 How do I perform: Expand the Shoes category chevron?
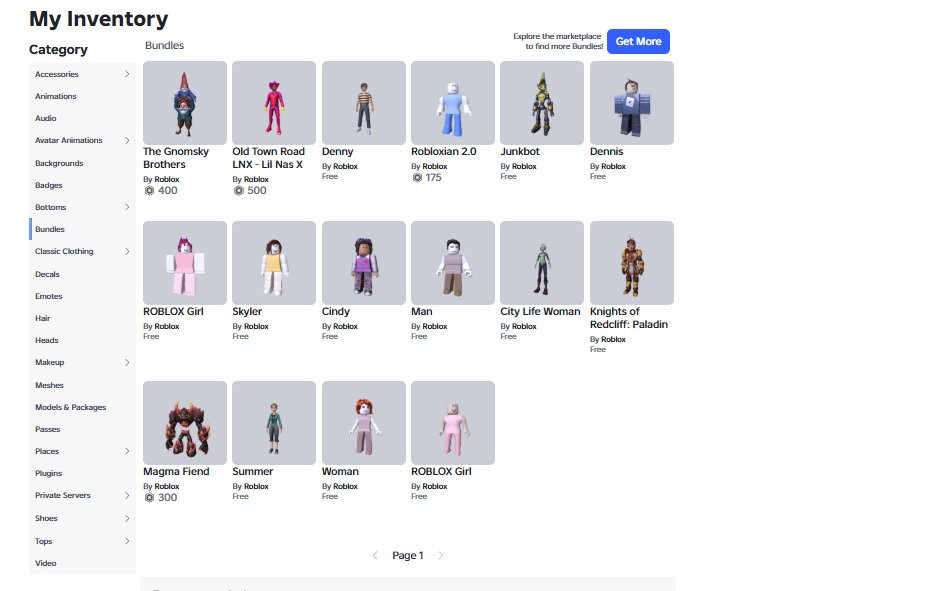point(127,518)
